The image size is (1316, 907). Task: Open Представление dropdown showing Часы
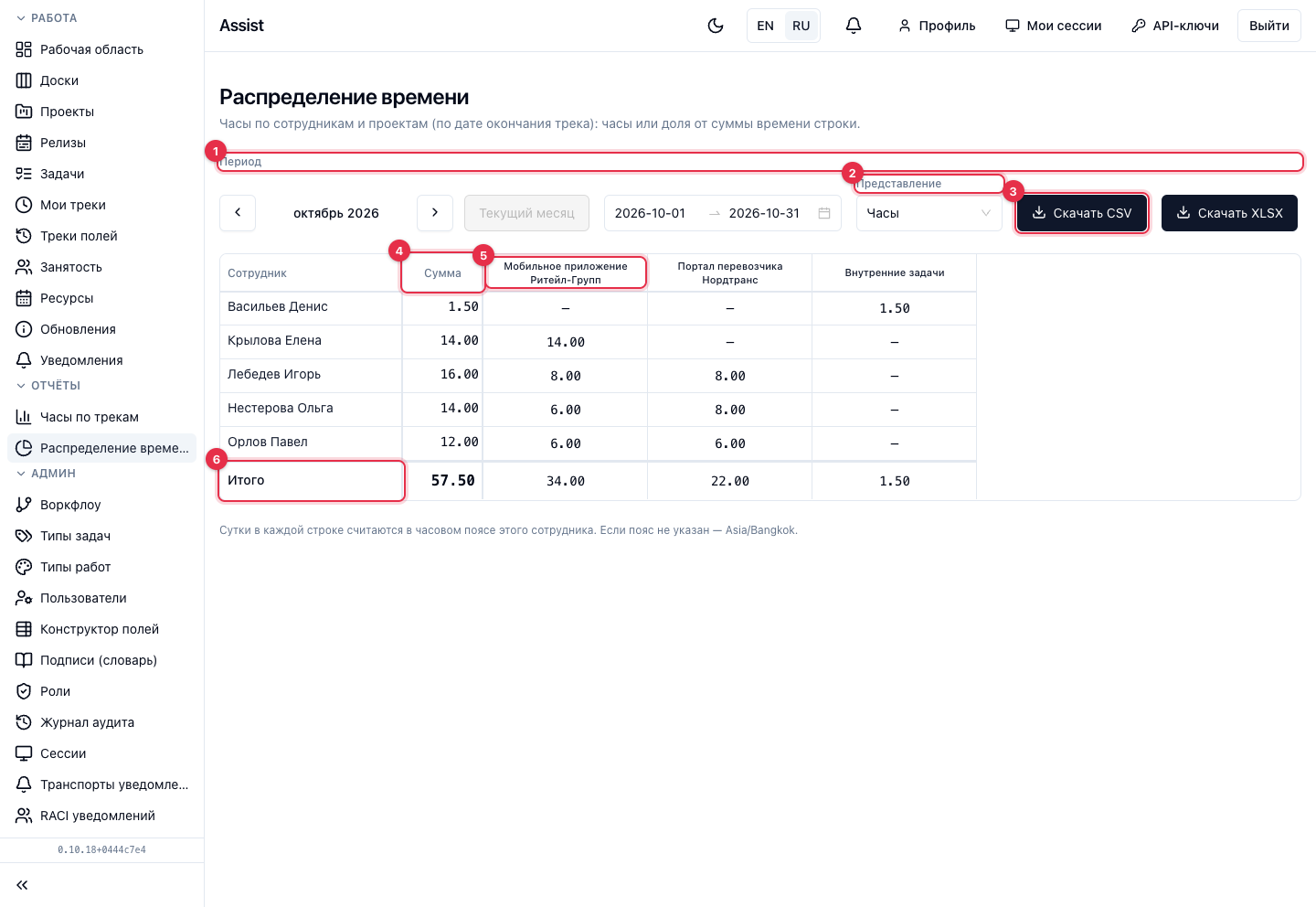[x=929, y=213]
